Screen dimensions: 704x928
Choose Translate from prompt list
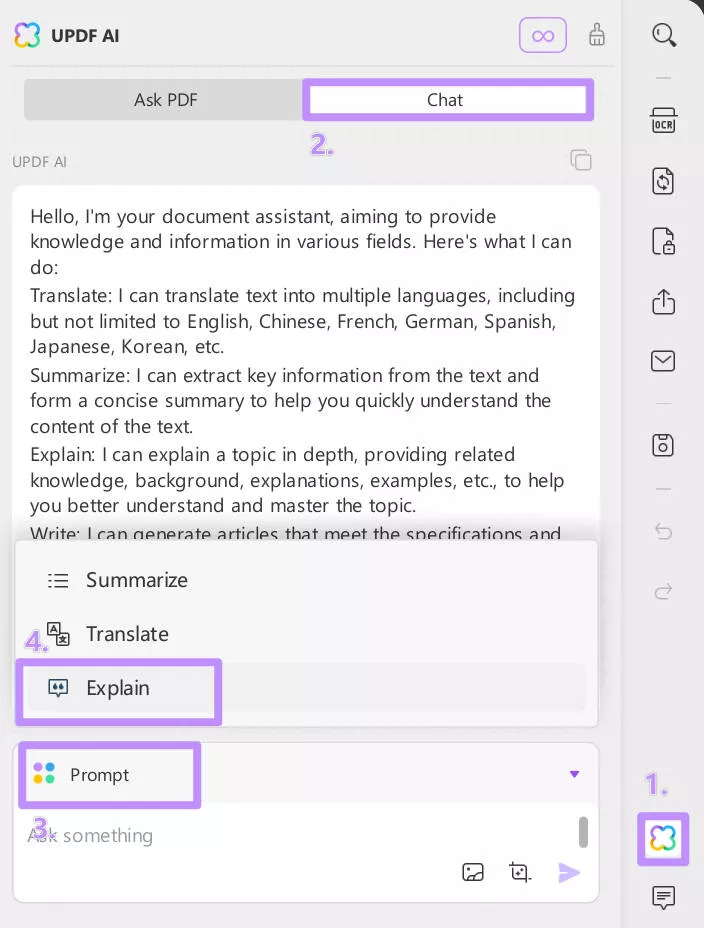tap(306, 634)
